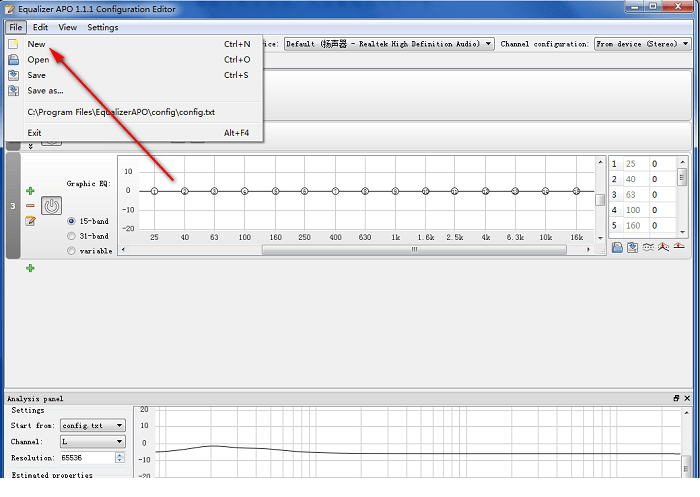Open the View menu

click(x=67, y=27)
